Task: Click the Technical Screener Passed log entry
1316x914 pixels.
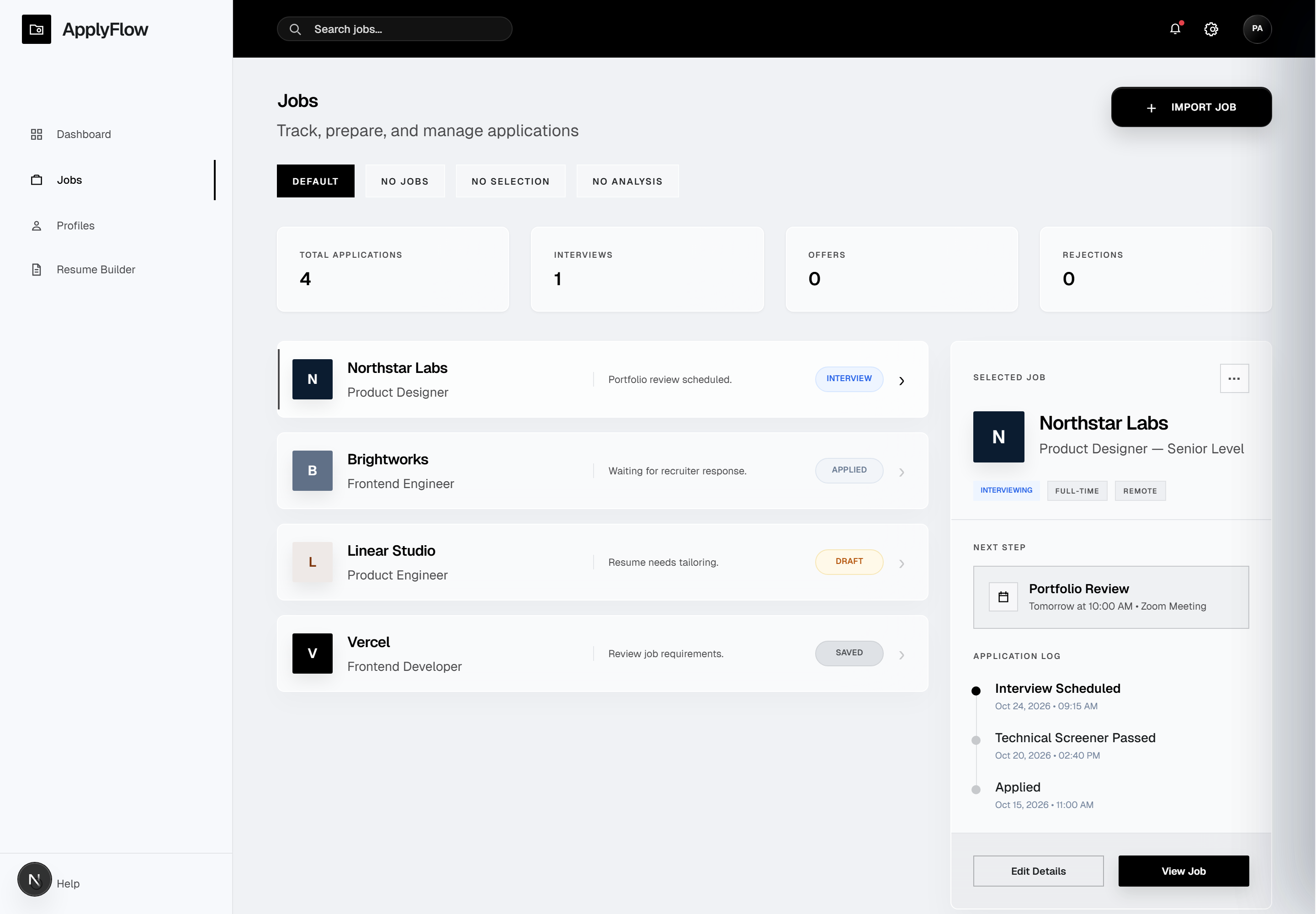Action: (x=1075, y=746)
